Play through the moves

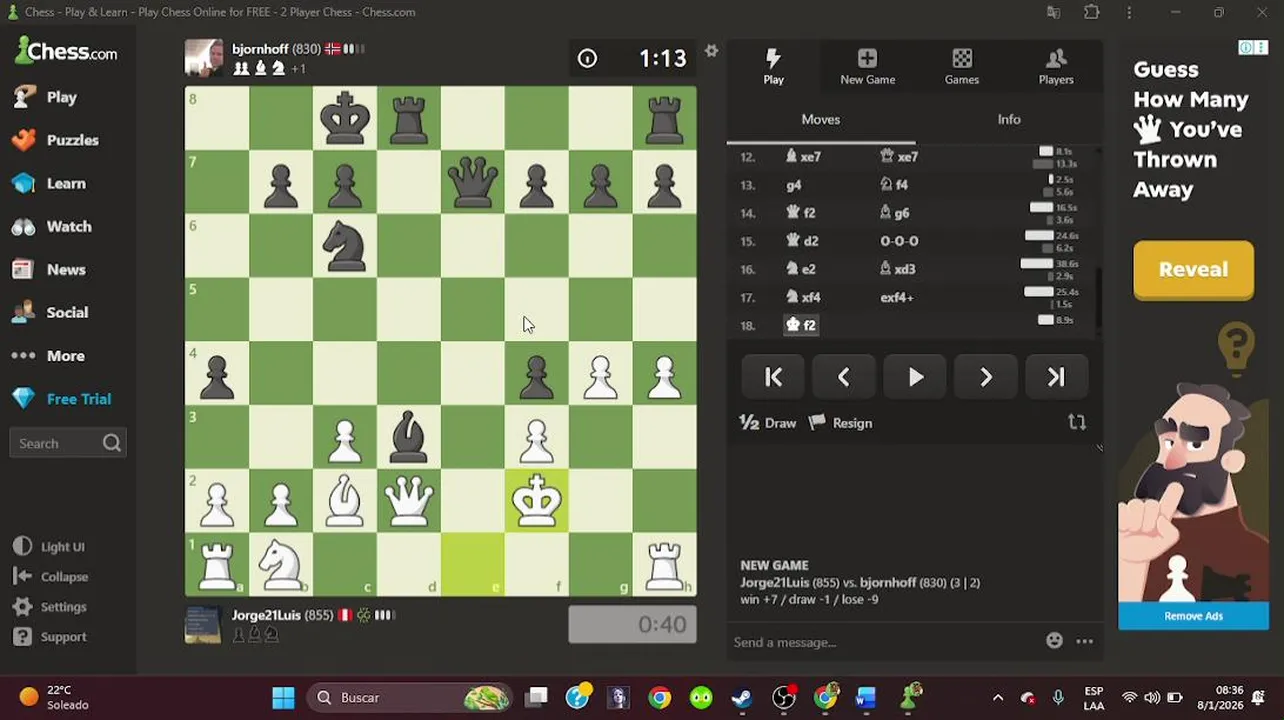tap(915, 377)
